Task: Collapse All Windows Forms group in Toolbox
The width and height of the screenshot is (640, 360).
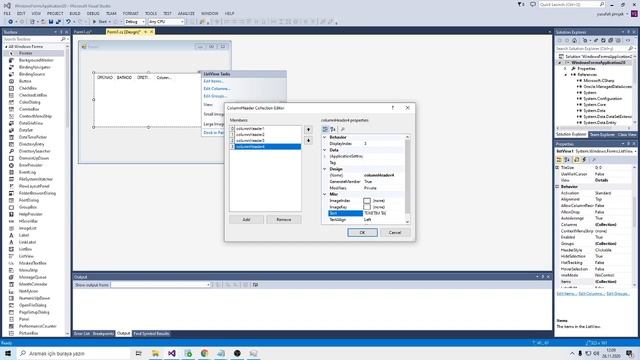Action: point(6,47)
